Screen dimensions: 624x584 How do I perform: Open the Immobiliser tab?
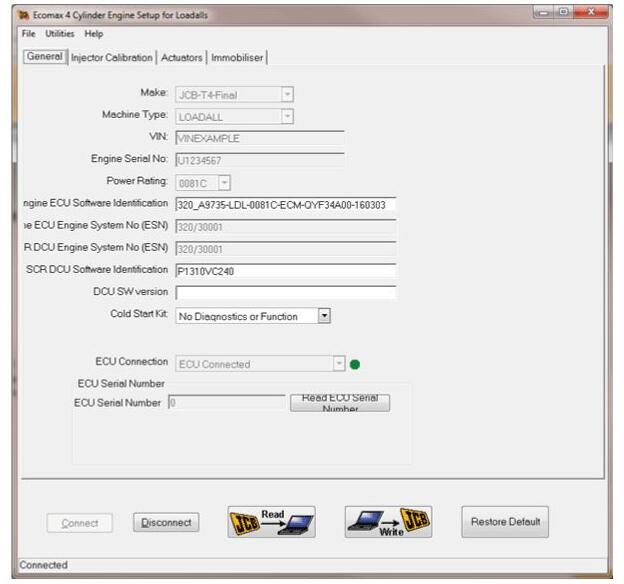pyautogui.click(x=237, y=58)
